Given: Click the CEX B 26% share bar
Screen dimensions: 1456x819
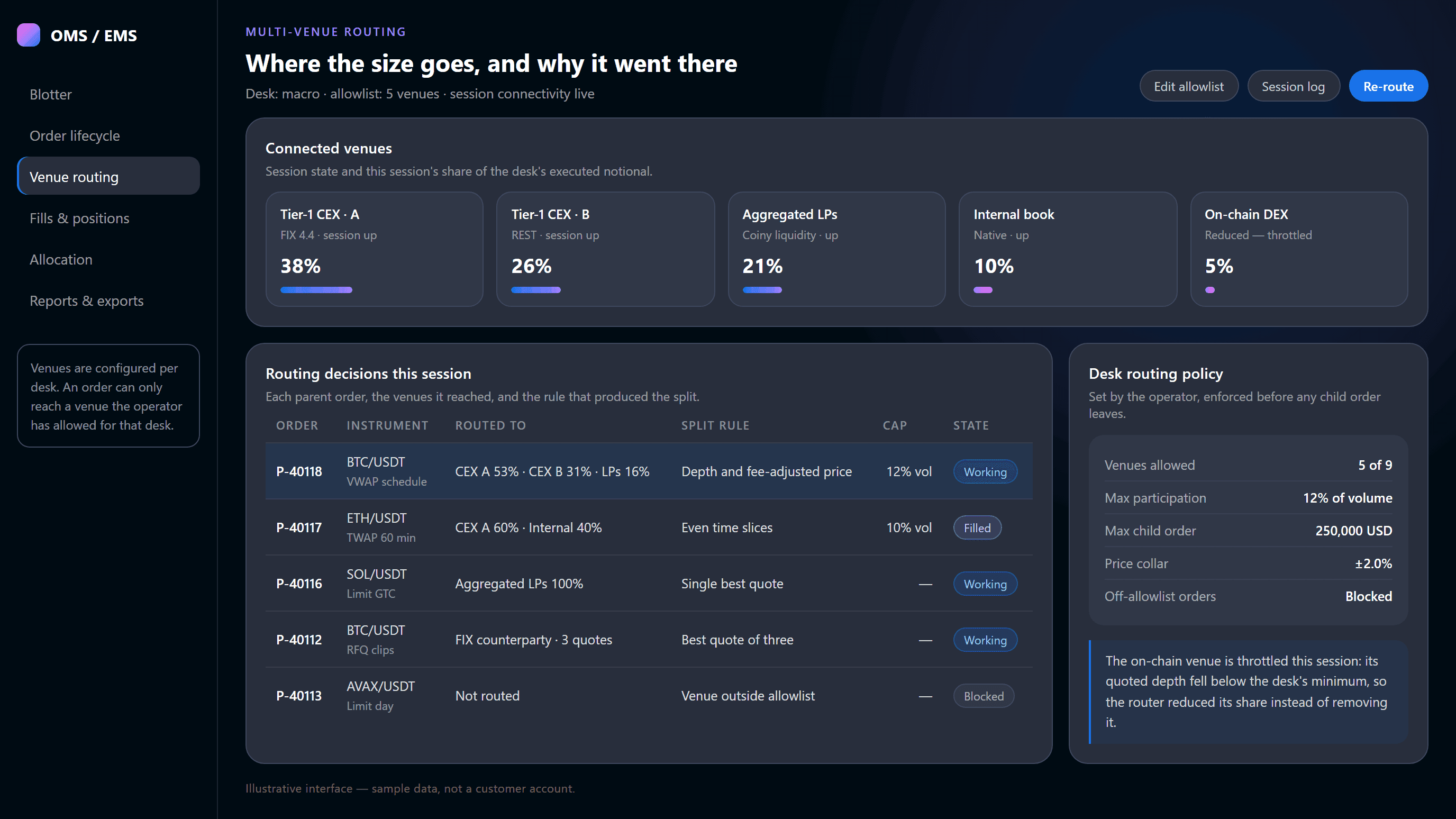Looking at the screenshot, I should click(x=536, y=290).
